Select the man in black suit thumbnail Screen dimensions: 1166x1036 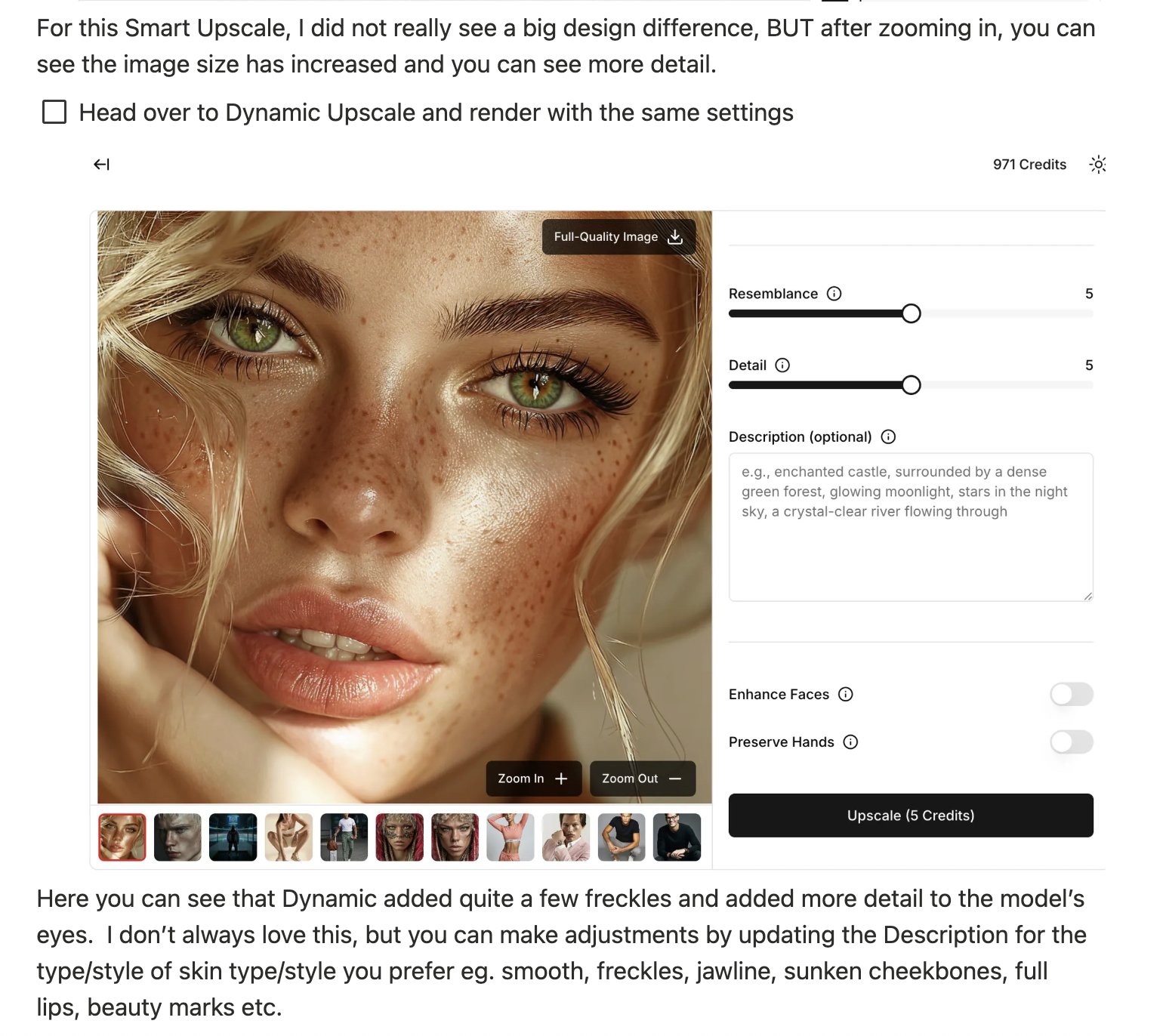[677, 837]
